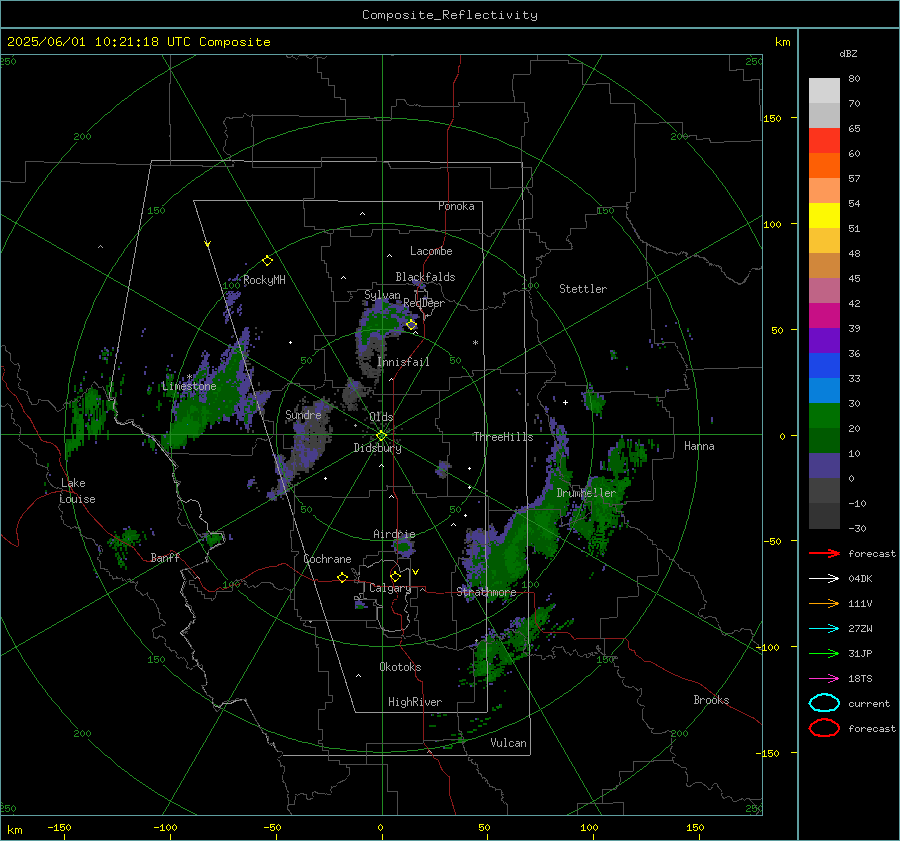Viewport: 900px width, 841px height.
Task: Select the blue 36 dBZ swatch
Action: point(824,365)
